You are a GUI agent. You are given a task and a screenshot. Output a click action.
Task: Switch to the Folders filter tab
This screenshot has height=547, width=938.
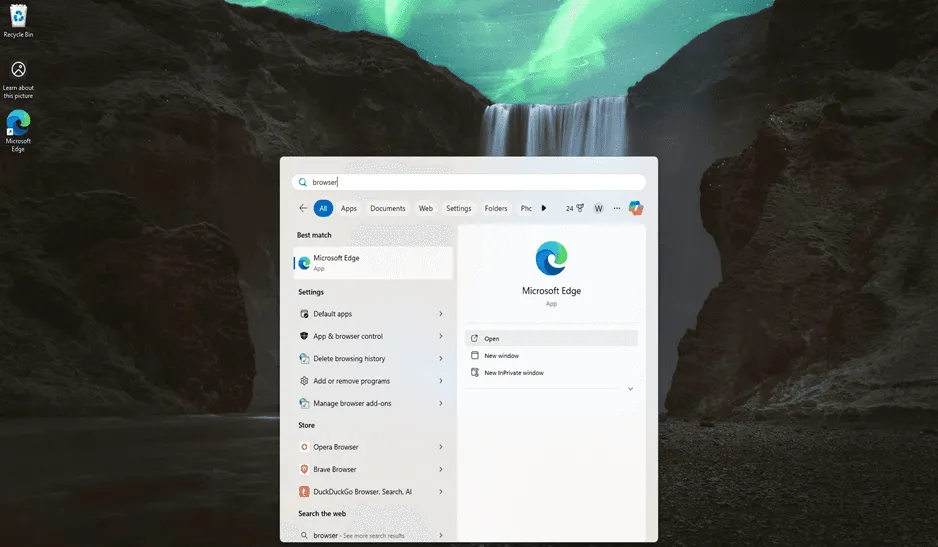pyautogui.click(x=496, y=208)
